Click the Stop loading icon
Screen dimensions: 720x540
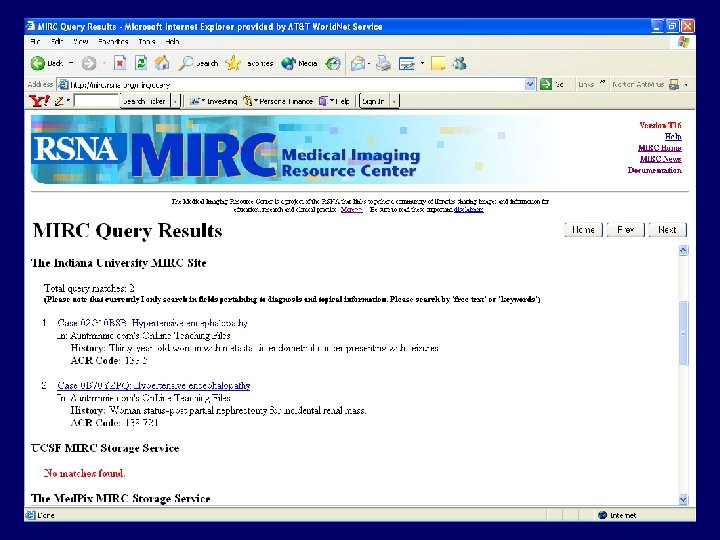(120, 63)
